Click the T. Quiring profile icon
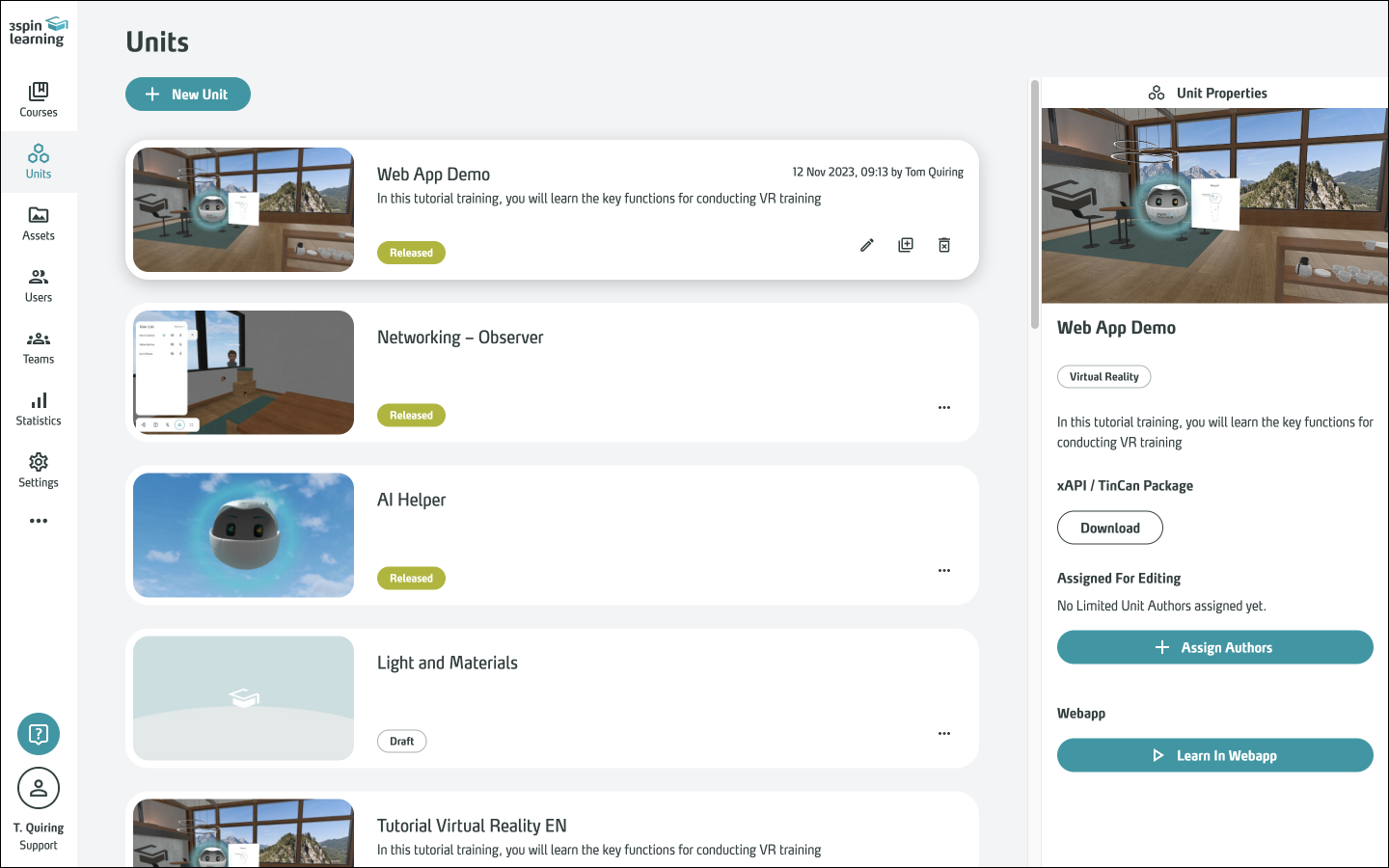1389x868 pixels. (39, 788)
